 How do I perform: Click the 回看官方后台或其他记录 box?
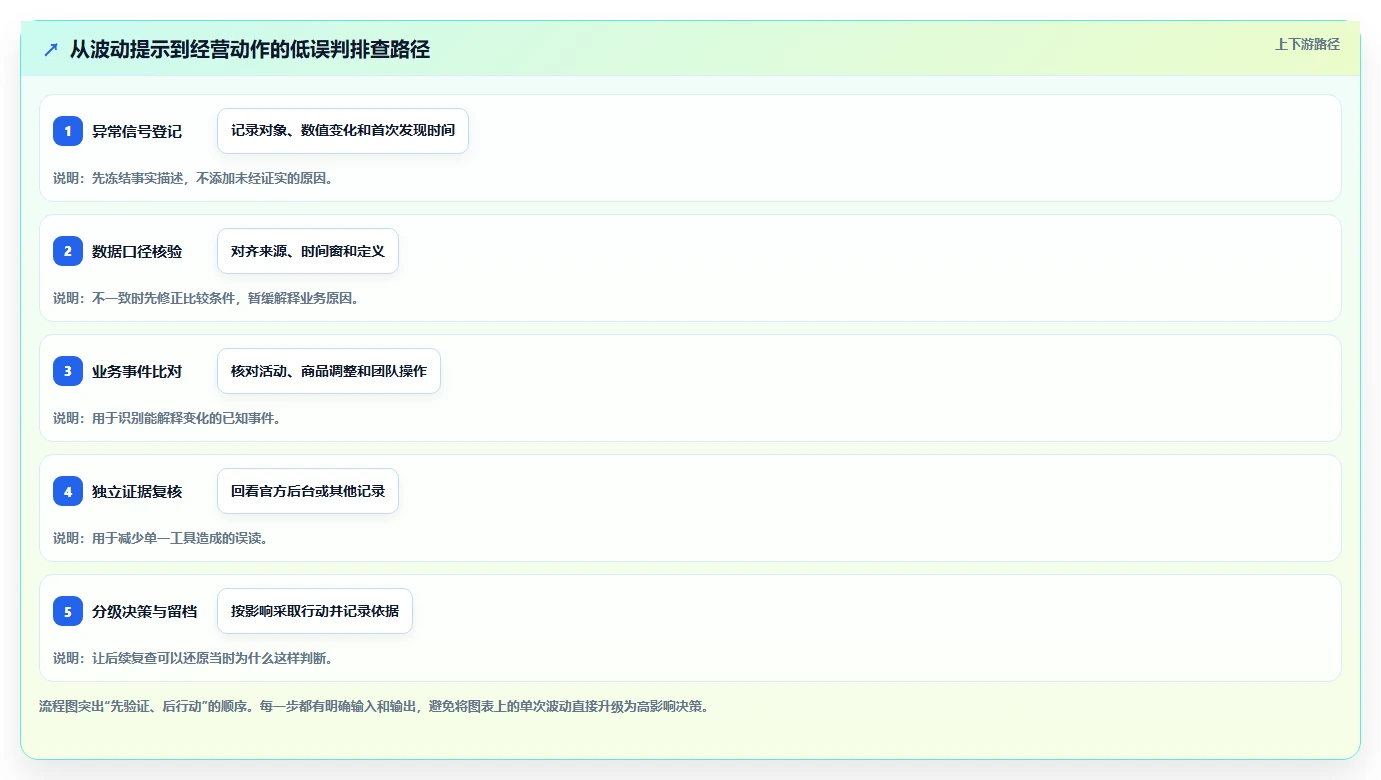308,491
